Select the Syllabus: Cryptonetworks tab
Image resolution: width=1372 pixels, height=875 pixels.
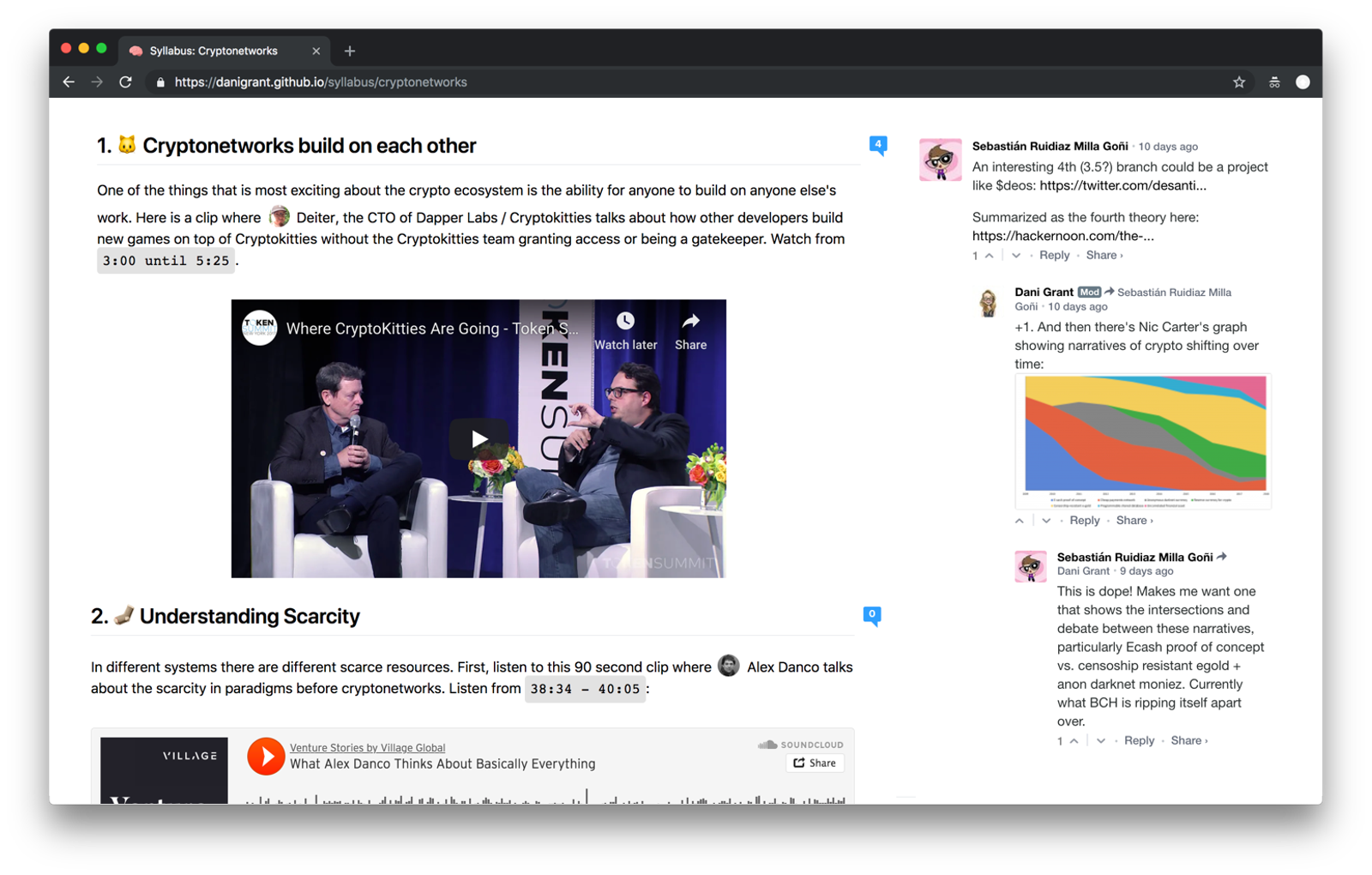[223, 51]
